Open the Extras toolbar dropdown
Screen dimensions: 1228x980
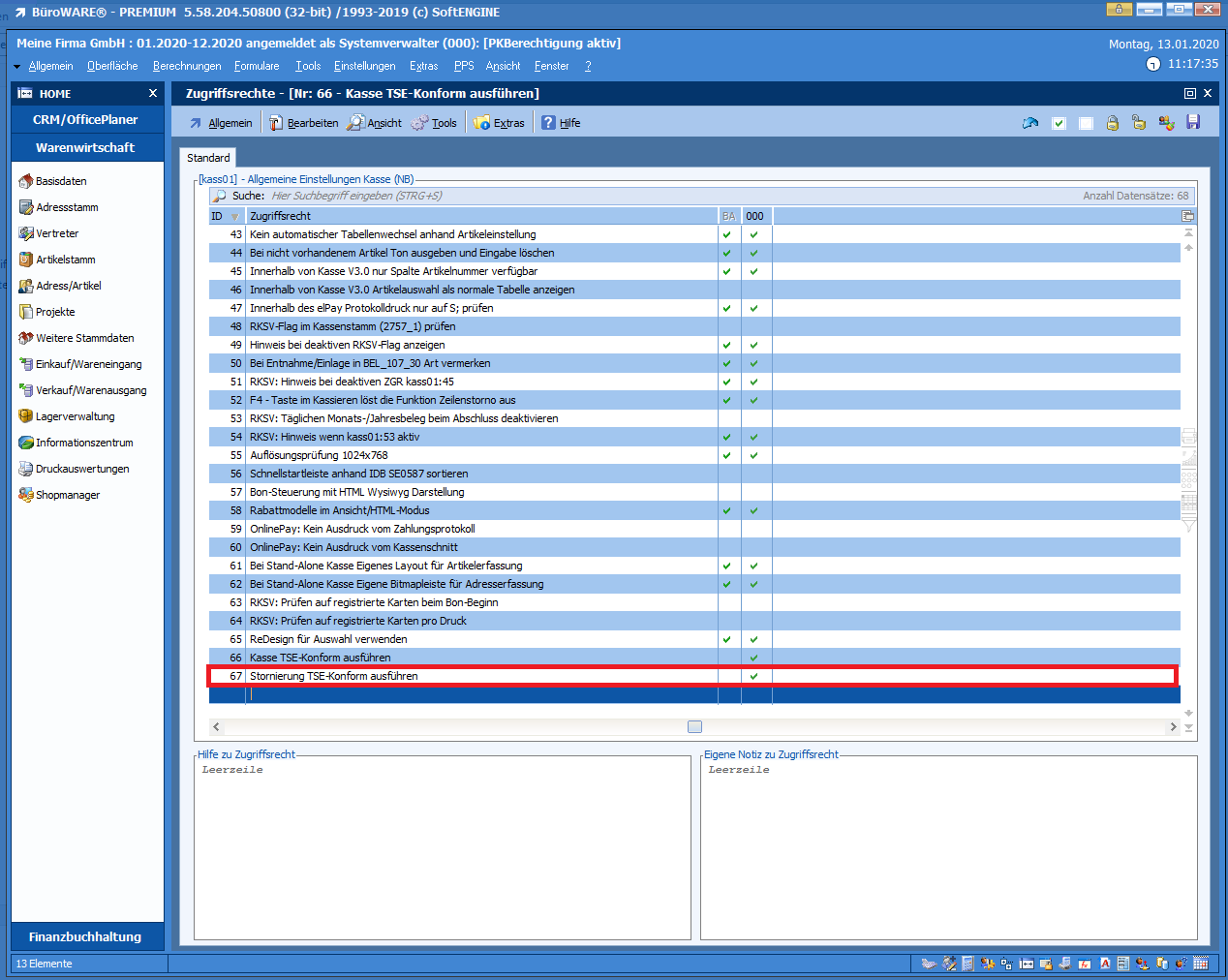(x=500, y=123)
